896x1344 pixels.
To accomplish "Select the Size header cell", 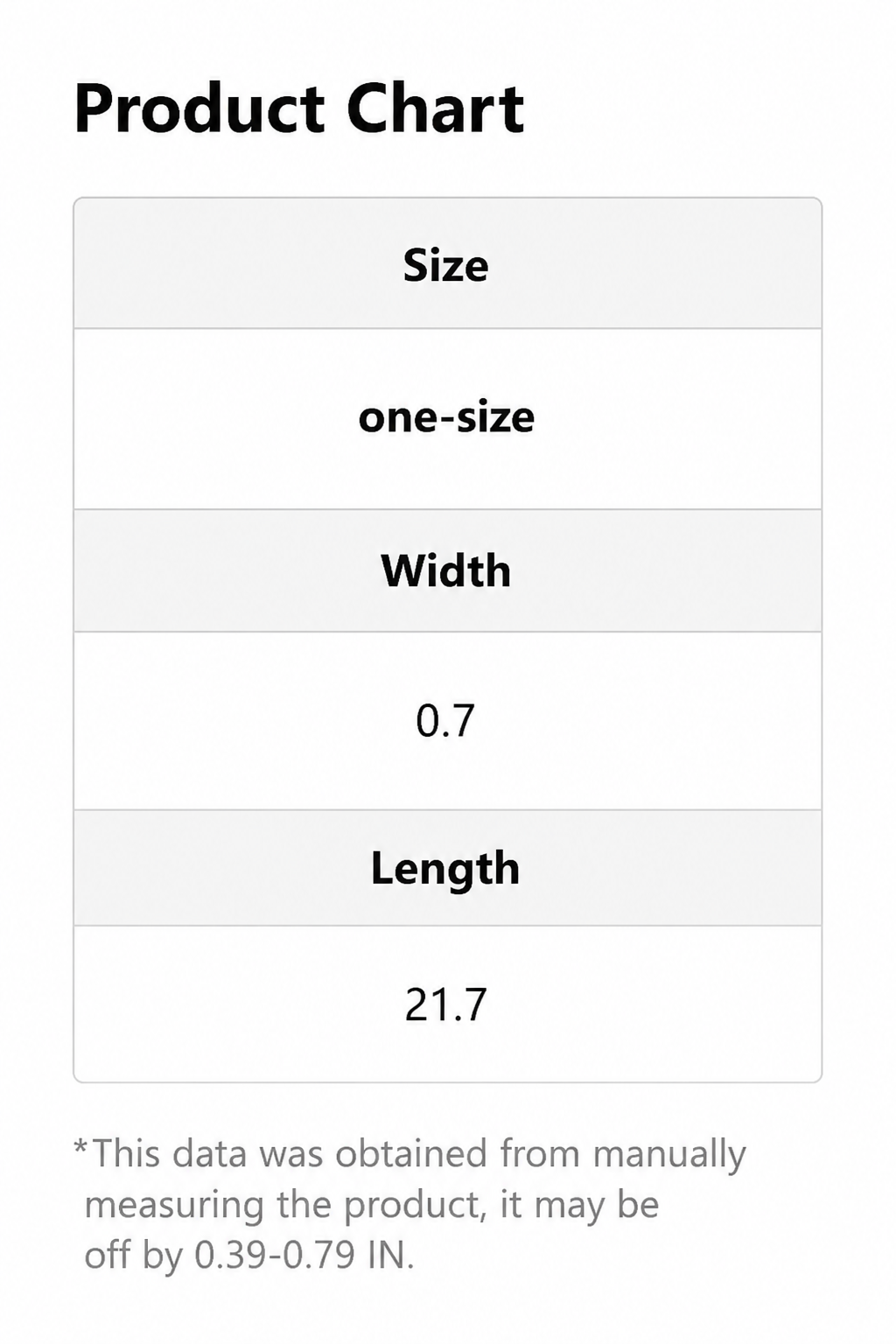I will tap(447, 264).
